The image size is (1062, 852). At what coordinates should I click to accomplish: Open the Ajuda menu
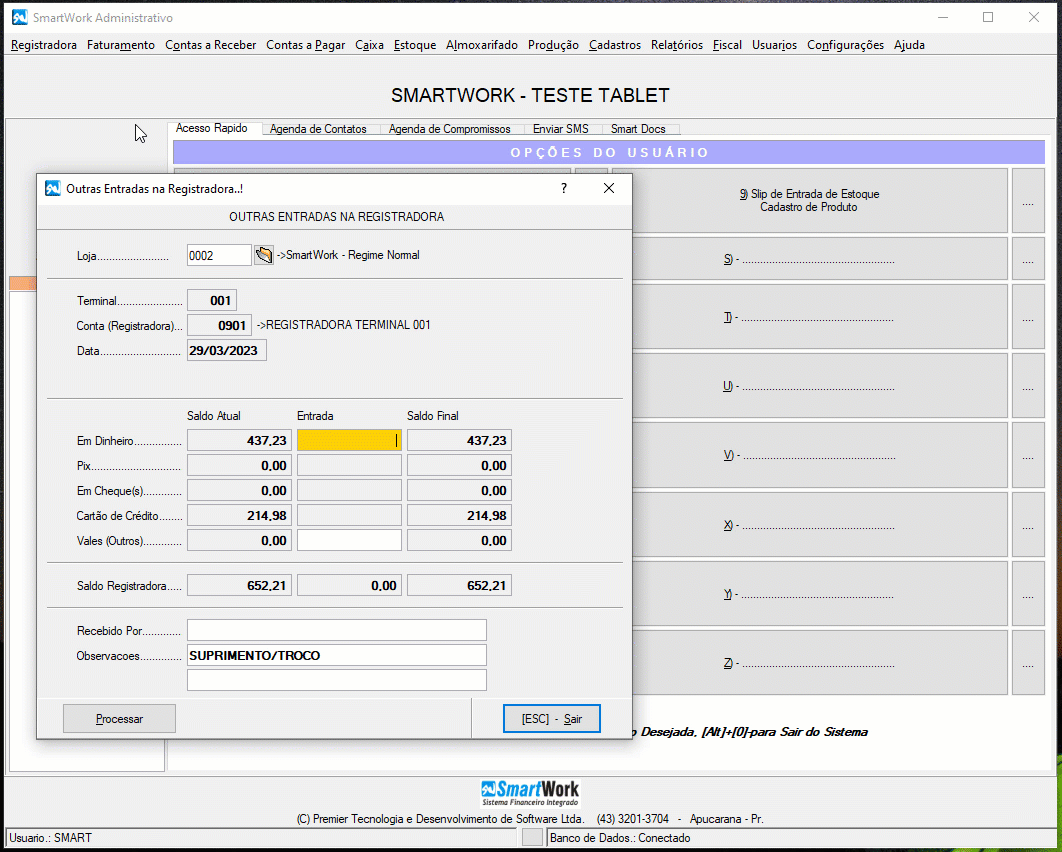click(909, 45)
